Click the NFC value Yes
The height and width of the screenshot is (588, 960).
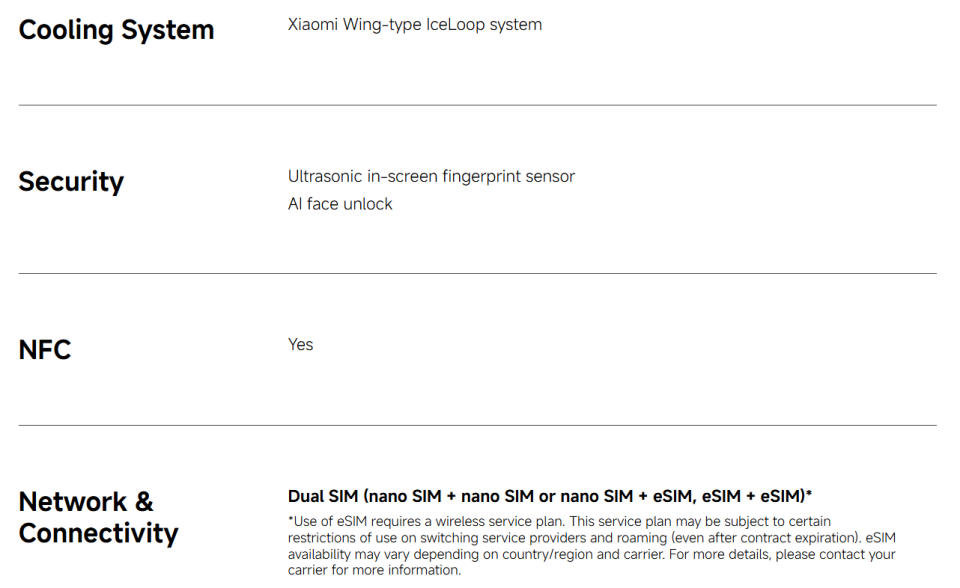tap(300, 344)
